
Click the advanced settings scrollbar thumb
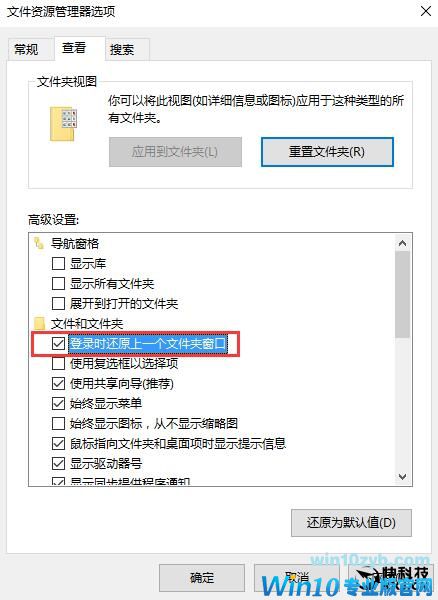[x=402, y=295]
